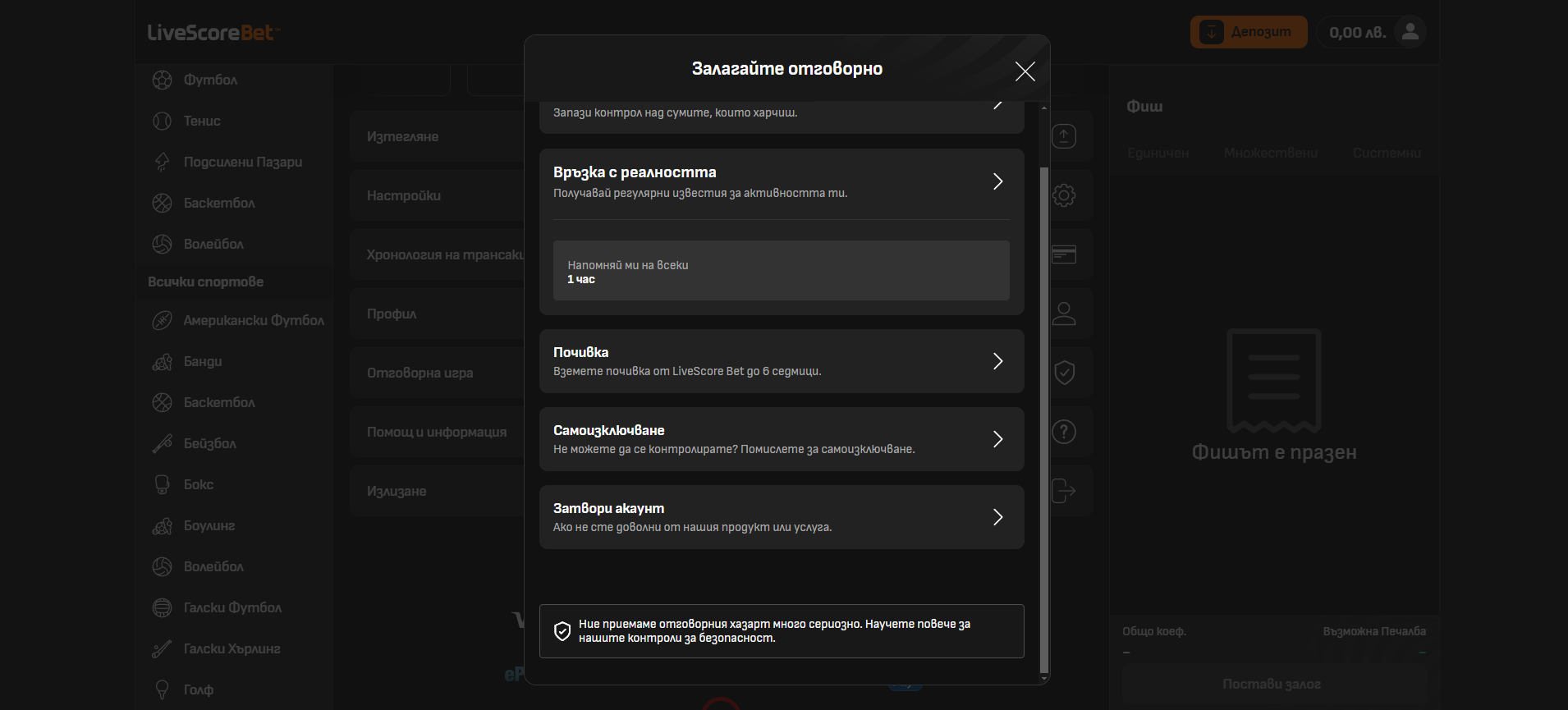Image resolution: width=1568 pixels, height=710 pixels.
Task: Click the logout door icon
Action: (x=1064, y=491)
